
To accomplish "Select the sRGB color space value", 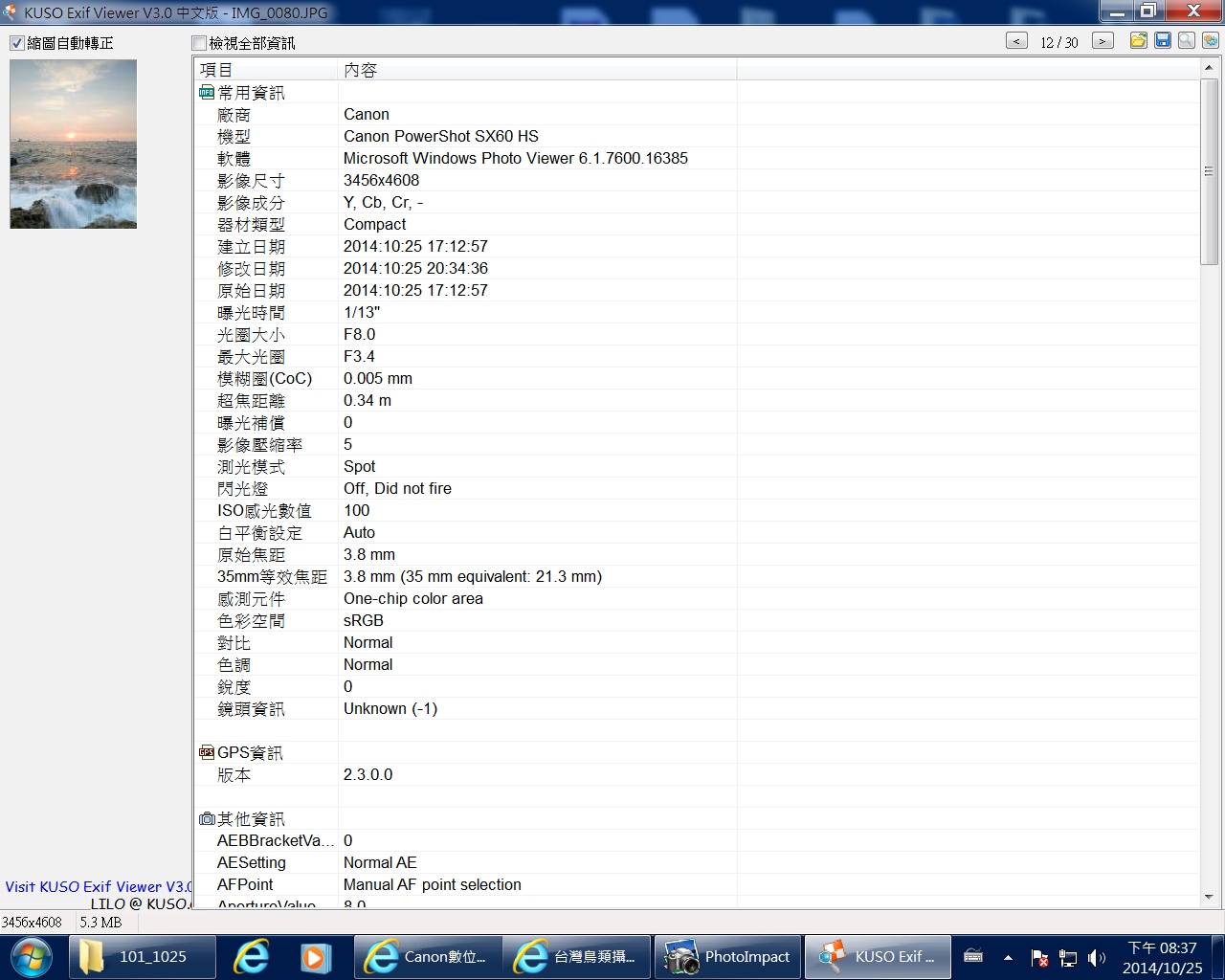I will 364,620.
